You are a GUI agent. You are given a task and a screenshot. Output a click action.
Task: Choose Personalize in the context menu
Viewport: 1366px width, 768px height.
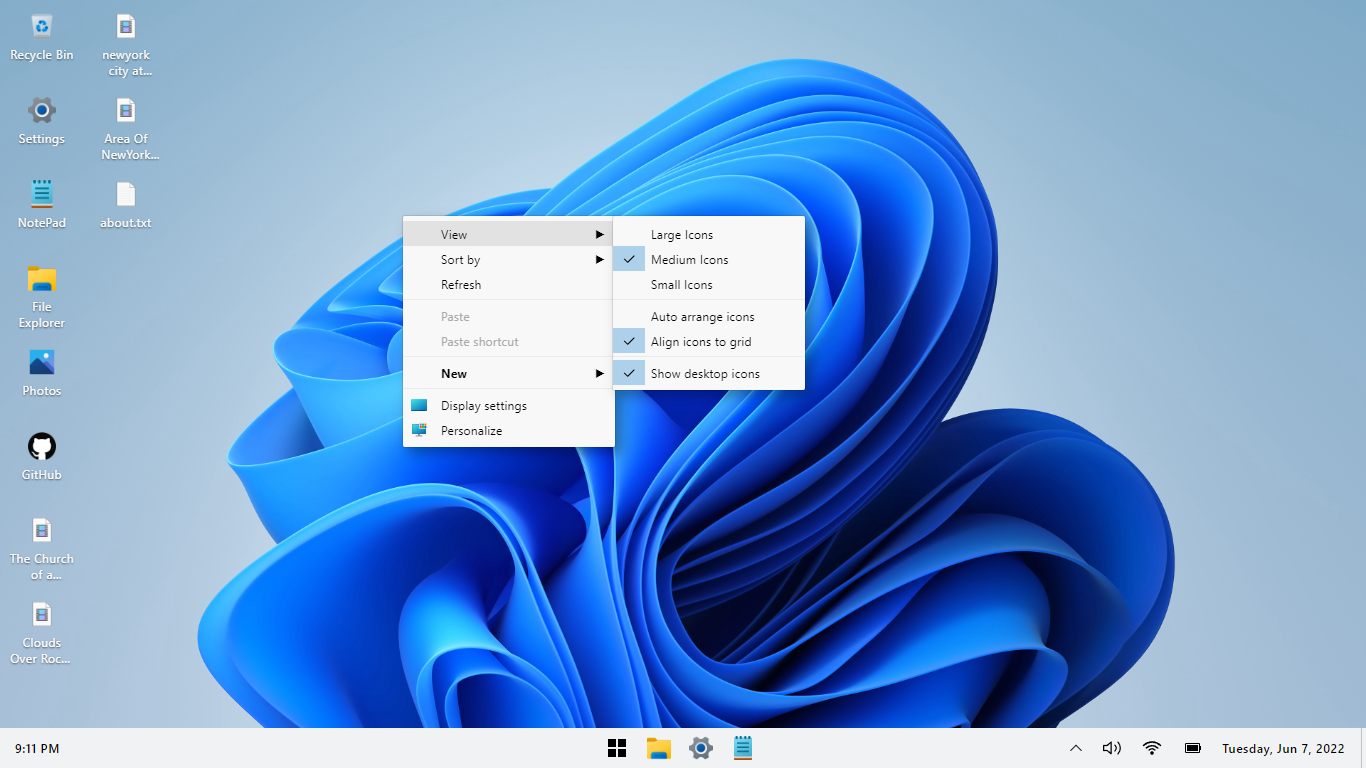point(471,431)
